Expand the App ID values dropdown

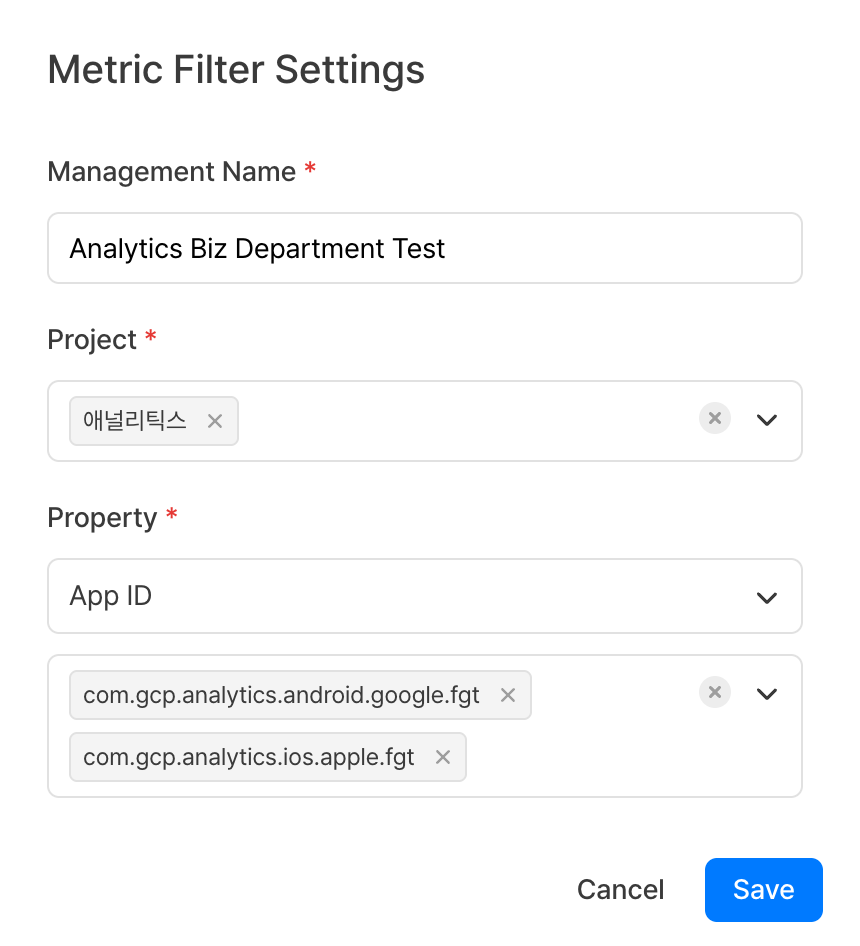tap(766, 692)
